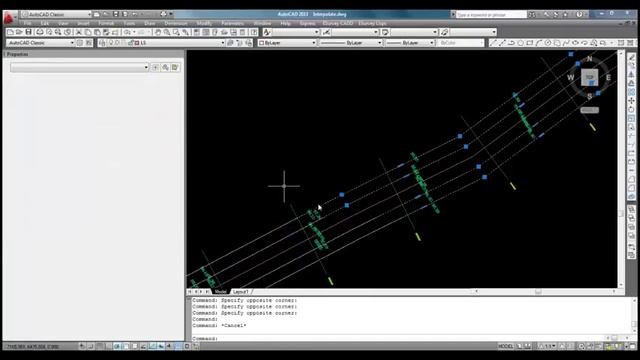The image size is (640, 360).
Task: Select the Zoom Realtime tool
Action: (x=167, y=32)
